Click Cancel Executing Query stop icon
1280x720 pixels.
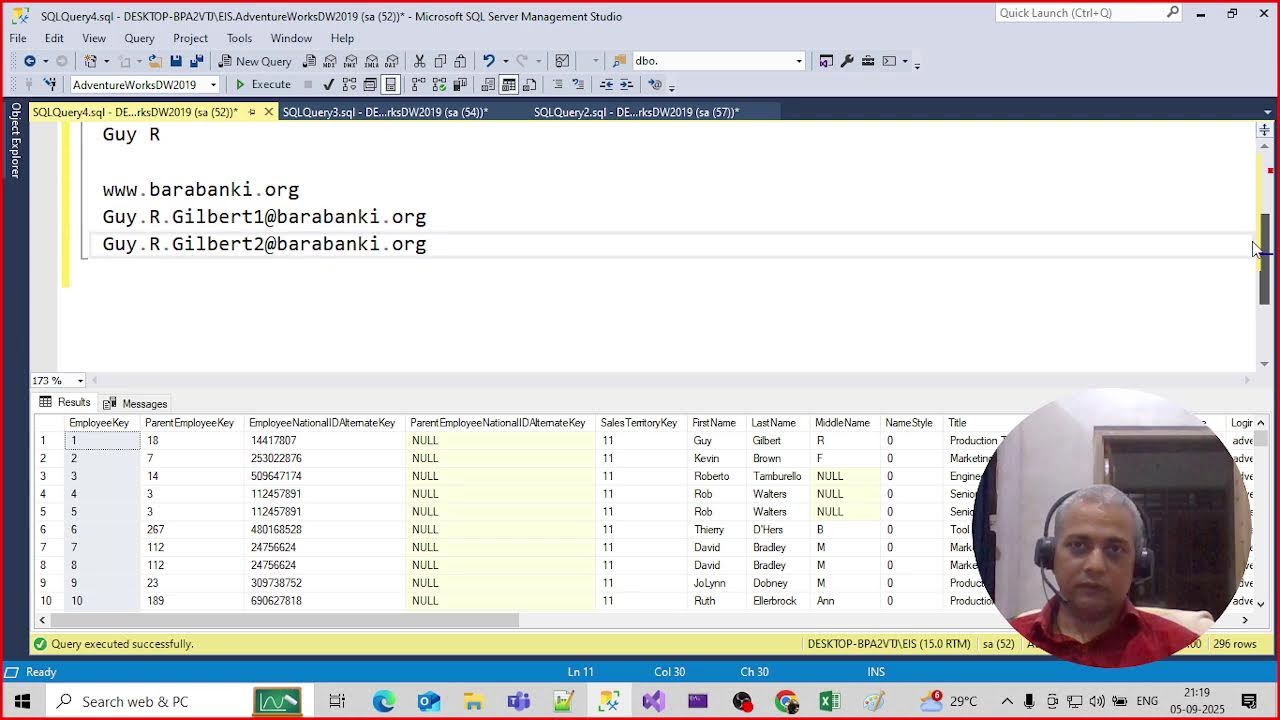click(308, 85)
